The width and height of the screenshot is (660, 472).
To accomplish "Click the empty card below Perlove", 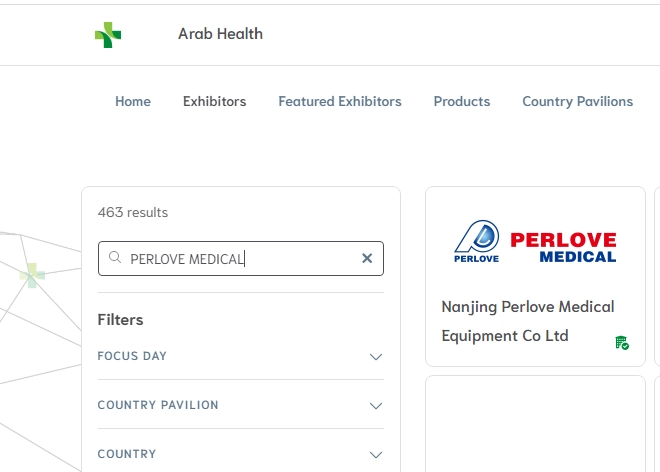I will point(535,423).
